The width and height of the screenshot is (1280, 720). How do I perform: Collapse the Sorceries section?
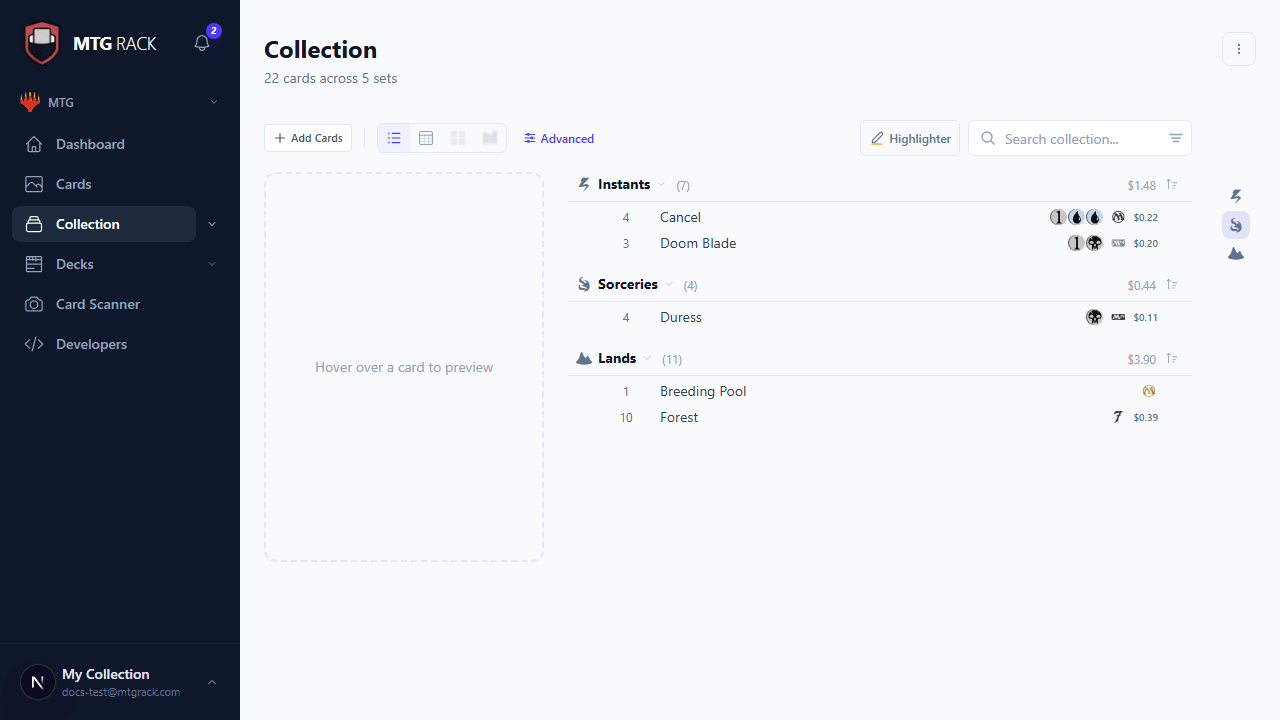[669, 284]
